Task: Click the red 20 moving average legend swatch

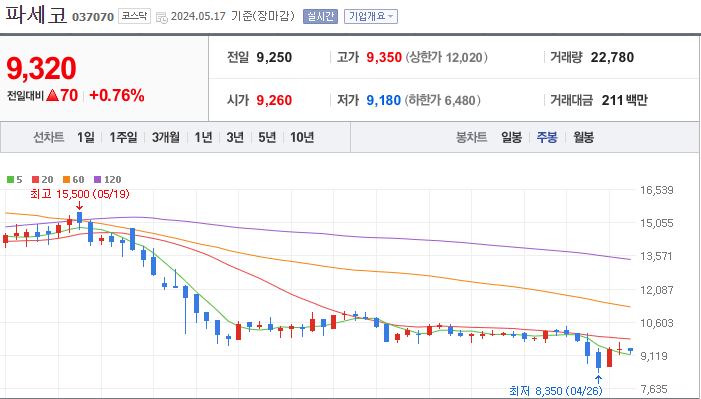Action: pyautogui.click(x=36, y=180)
